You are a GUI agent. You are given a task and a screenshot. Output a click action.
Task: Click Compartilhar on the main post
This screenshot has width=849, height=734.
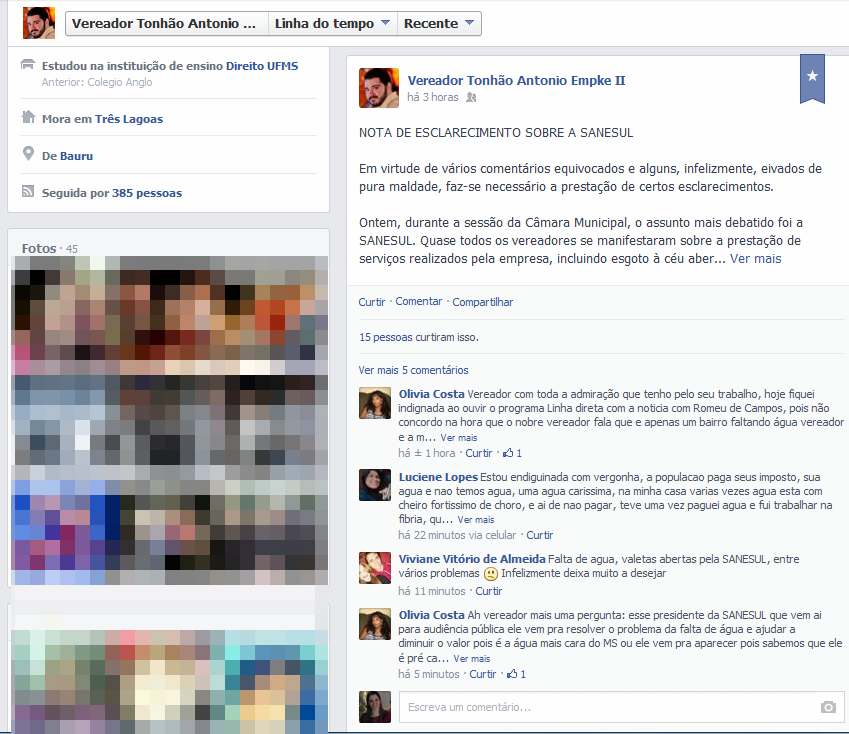click(482, 302)
